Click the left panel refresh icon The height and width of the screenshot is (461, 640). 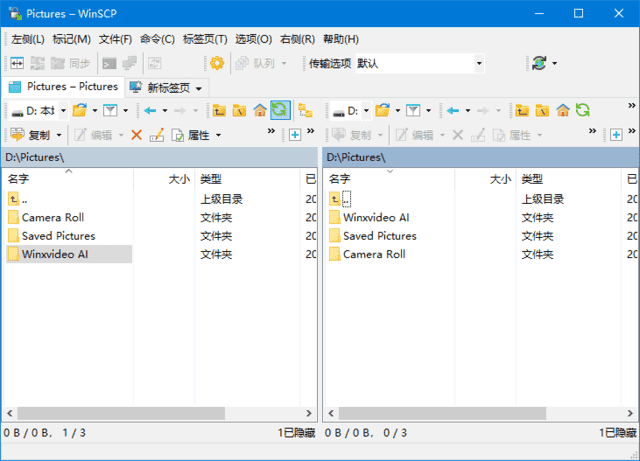click(280, 111)
